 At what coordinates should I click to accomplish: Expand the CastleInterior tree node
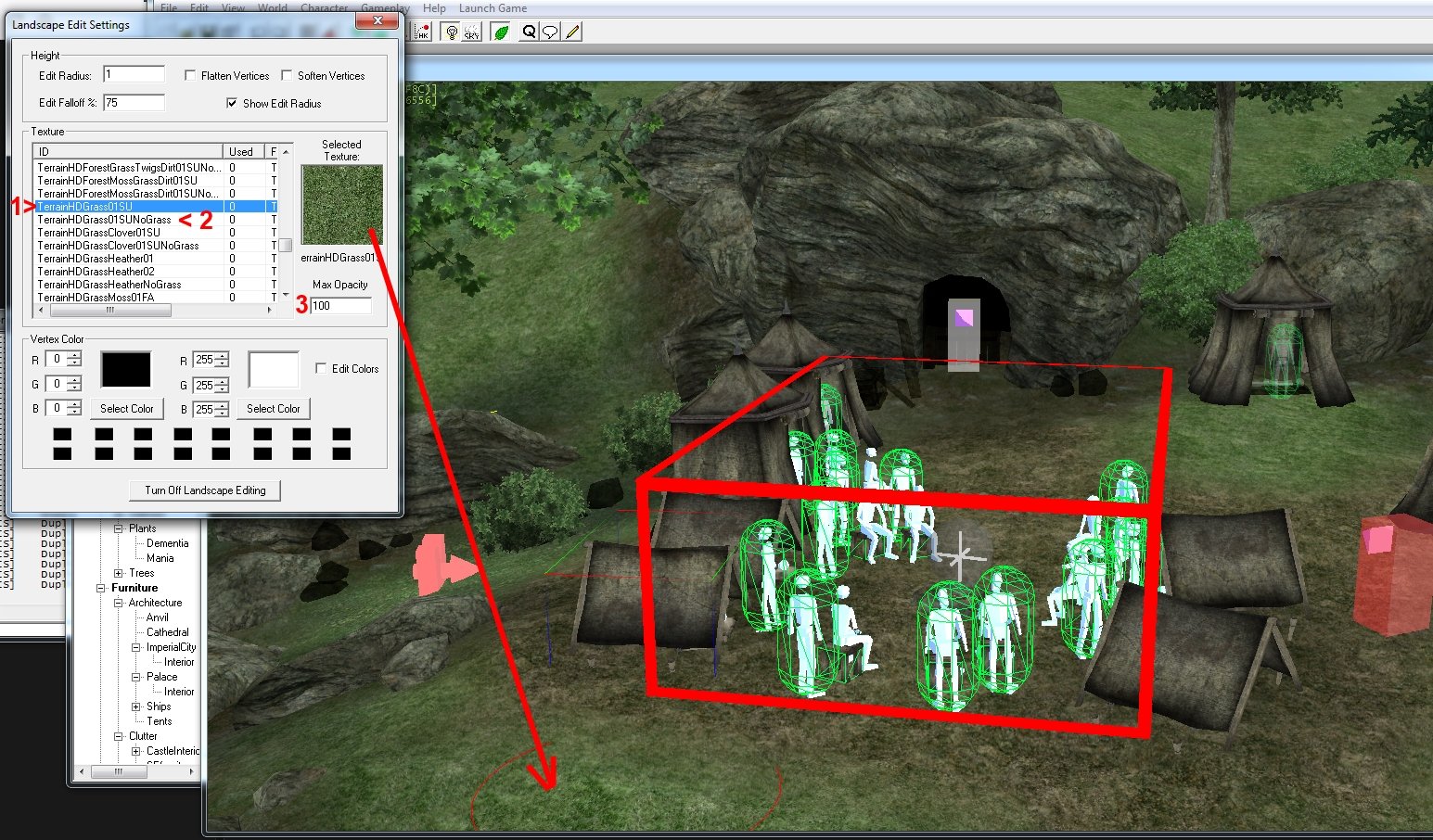(136, 751)
